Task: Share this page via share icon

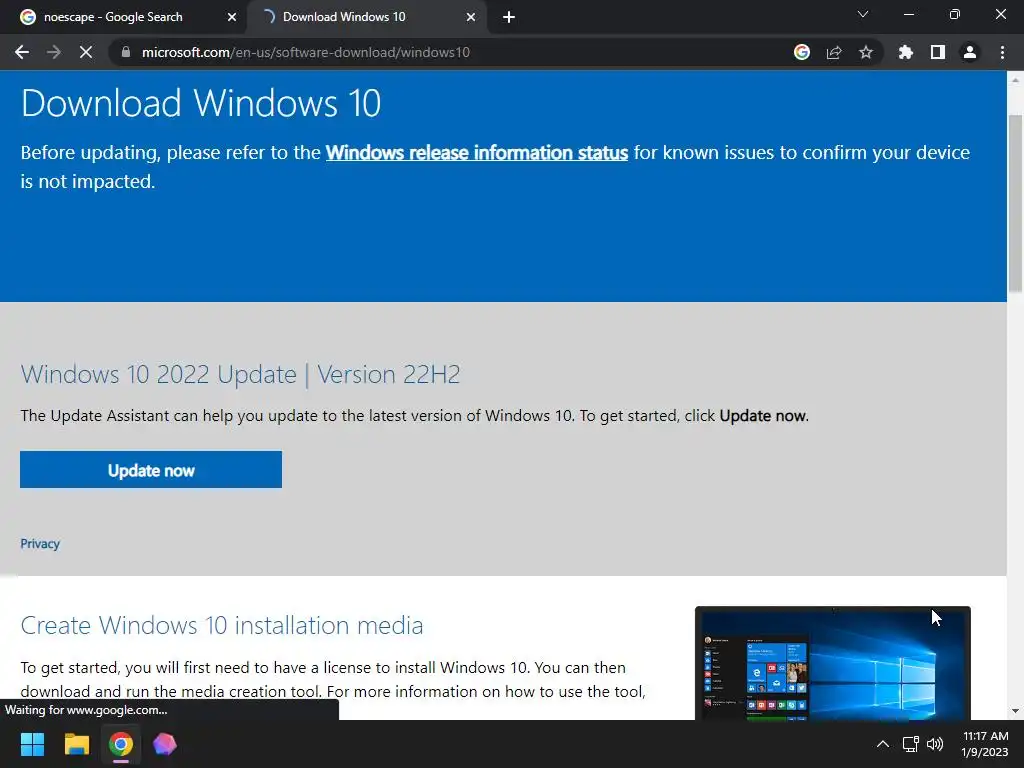Action: (x=834, y=52)
